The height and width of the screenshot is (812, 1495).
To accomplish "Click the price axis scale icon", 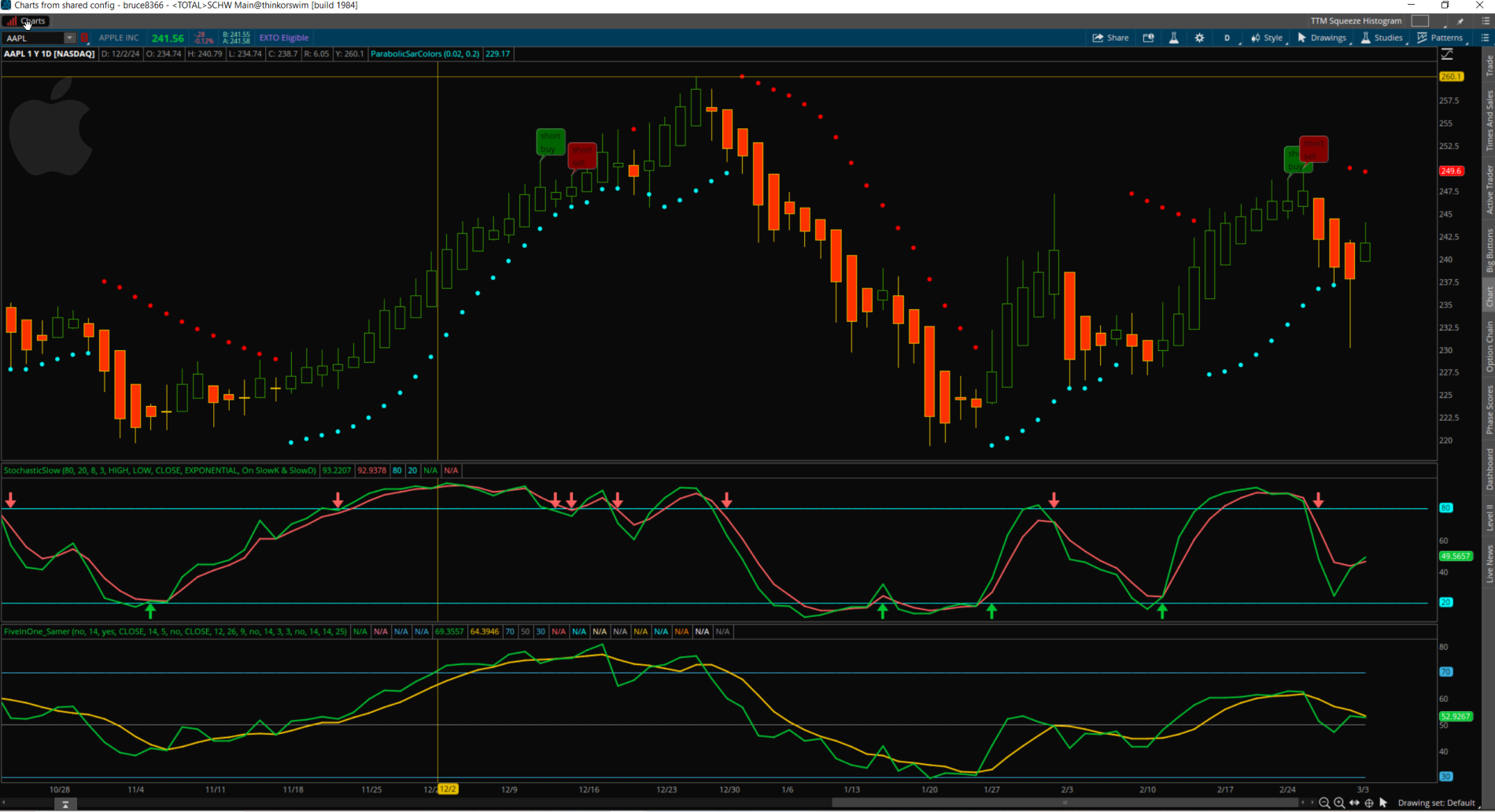I will tap(1447, 54).
